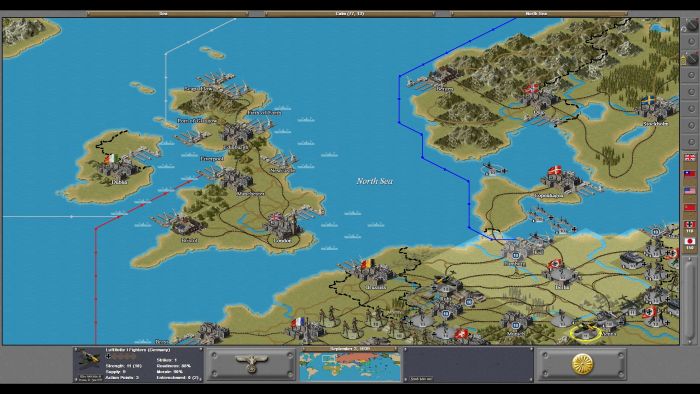Select the aircraft unit north of Copenhagen
The width and height of the screenshot is (700, 394).
pos(494,169)
